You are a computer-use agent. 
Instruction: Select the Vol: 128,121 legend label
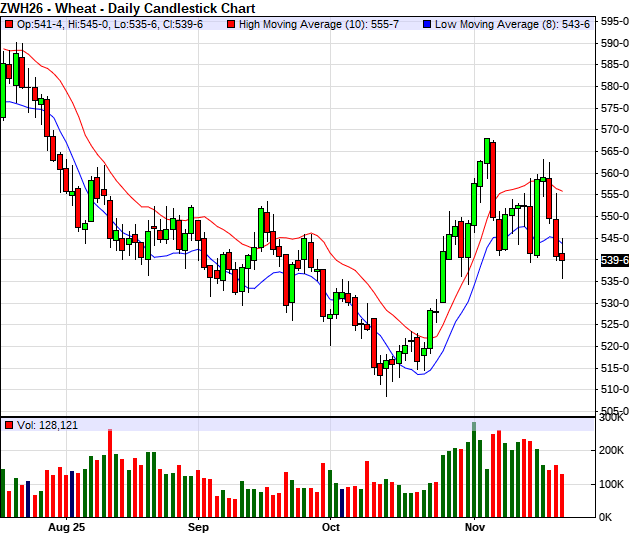pos(47,425)
